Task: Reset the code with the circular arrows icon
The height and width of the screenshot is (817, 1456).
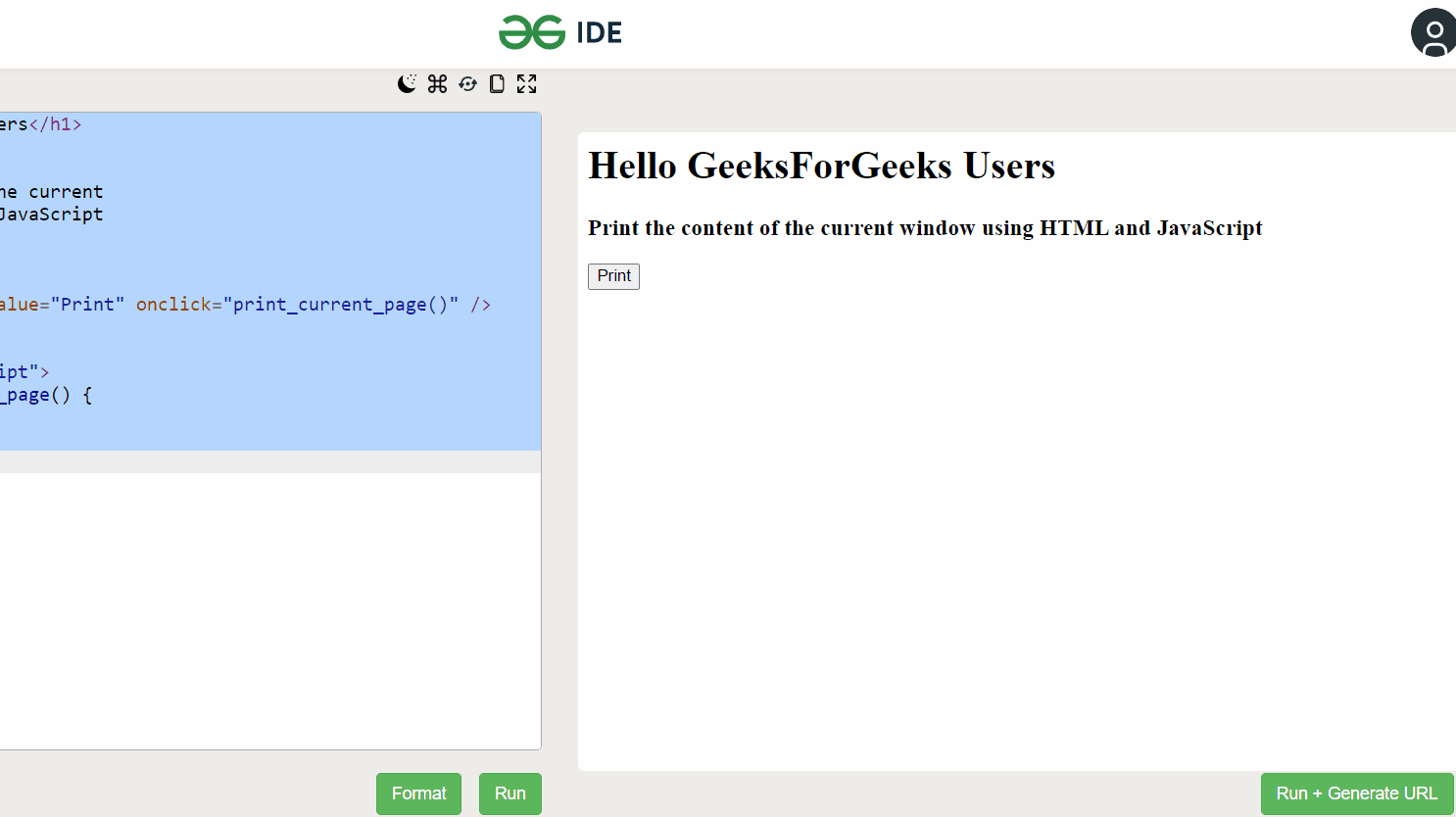Action: [x=467, y=84]
